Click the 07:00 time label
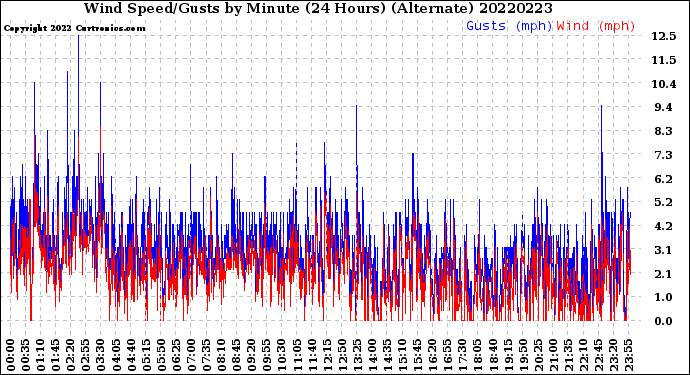Image resolution: width=690 pixels, height=375 pixels. pos(191,355)
